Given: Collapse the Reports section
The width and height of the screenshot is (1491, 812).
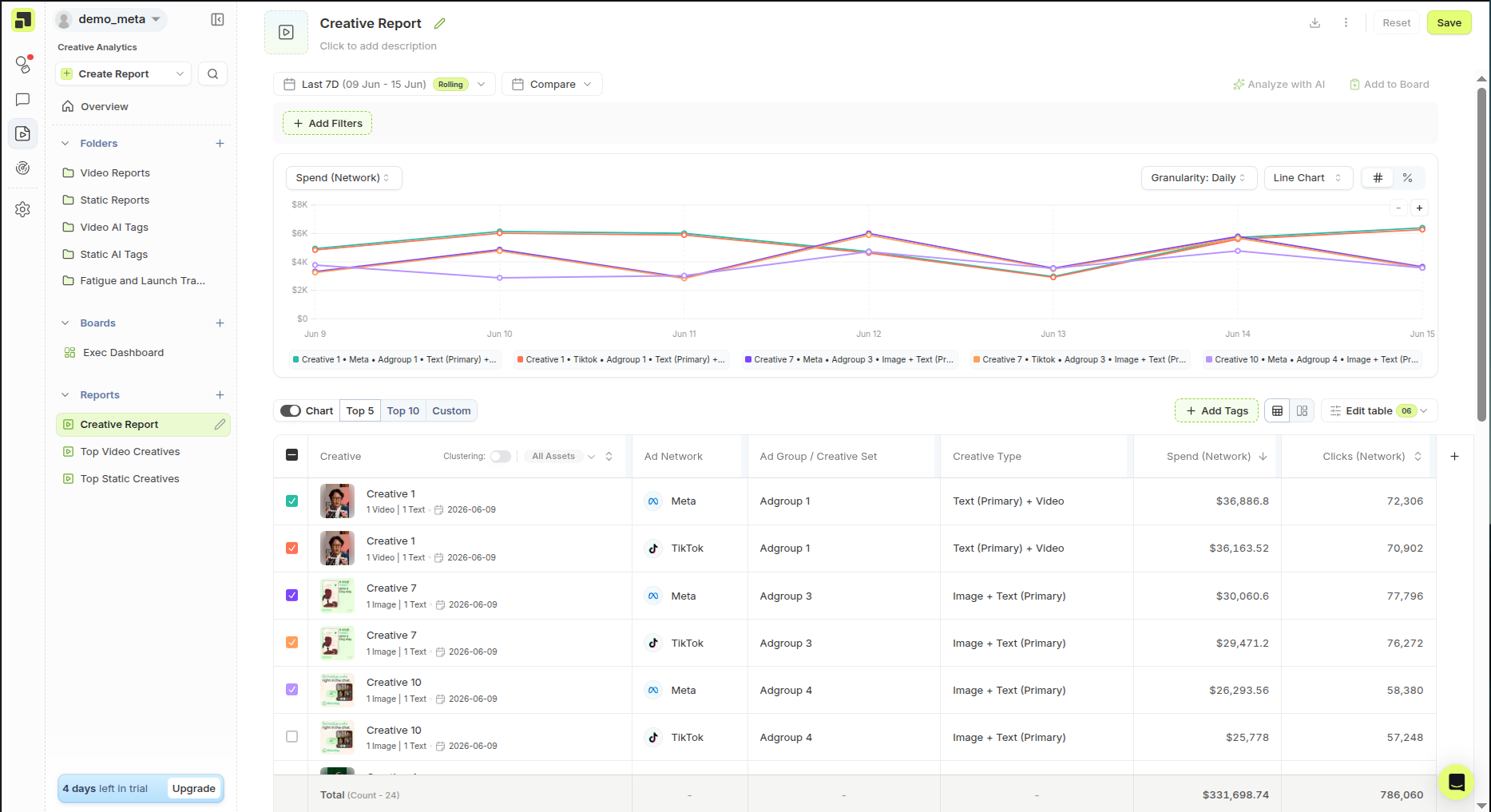Looking at the screenshot, I should 65,395.
